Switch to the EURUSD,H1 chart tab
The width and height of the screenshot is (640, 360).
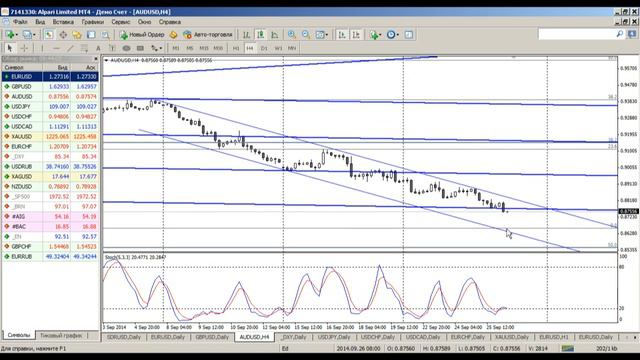[x=553, y=337]
